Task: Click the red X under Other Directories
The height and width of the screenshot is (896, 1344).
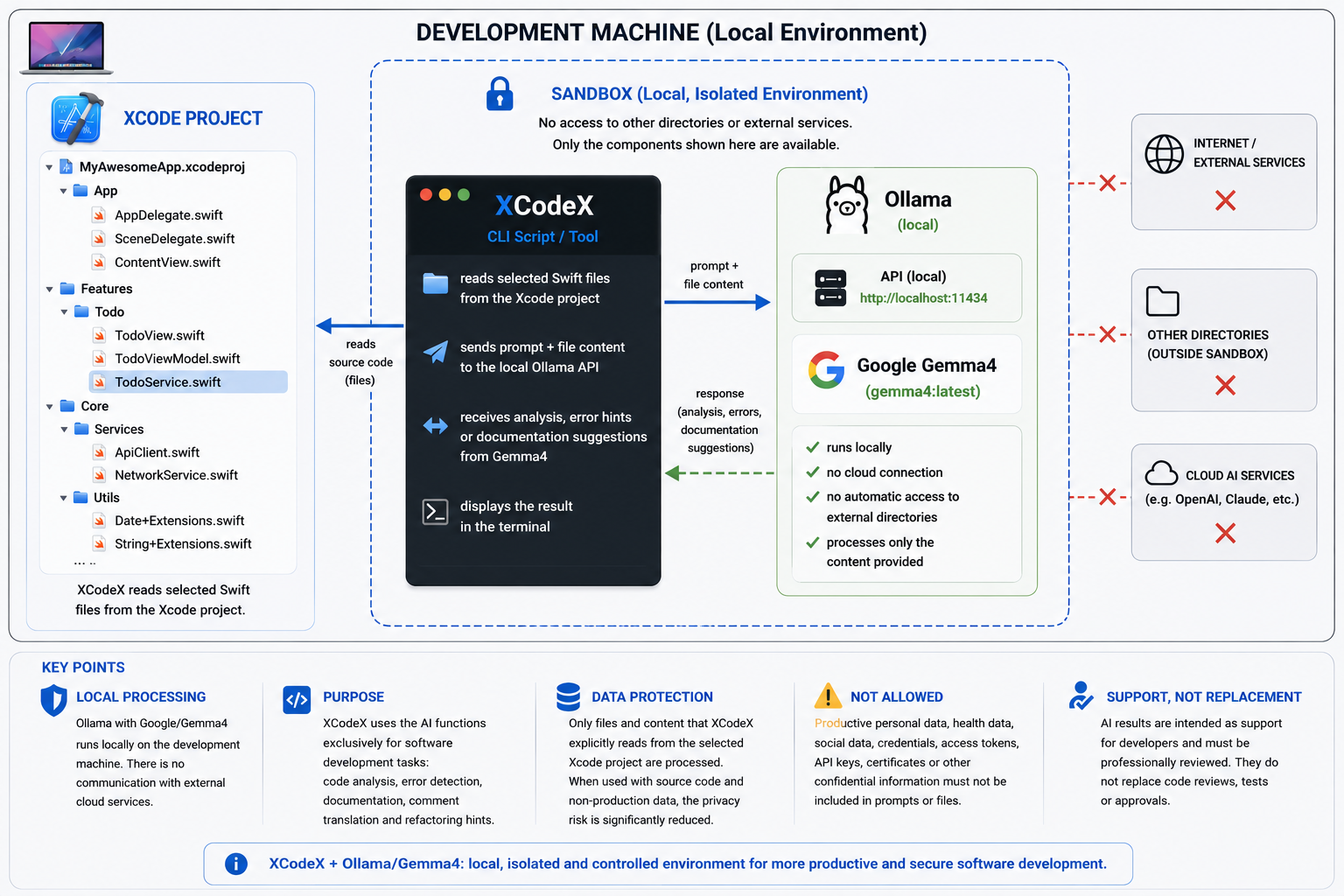Action: [1225, 385]
